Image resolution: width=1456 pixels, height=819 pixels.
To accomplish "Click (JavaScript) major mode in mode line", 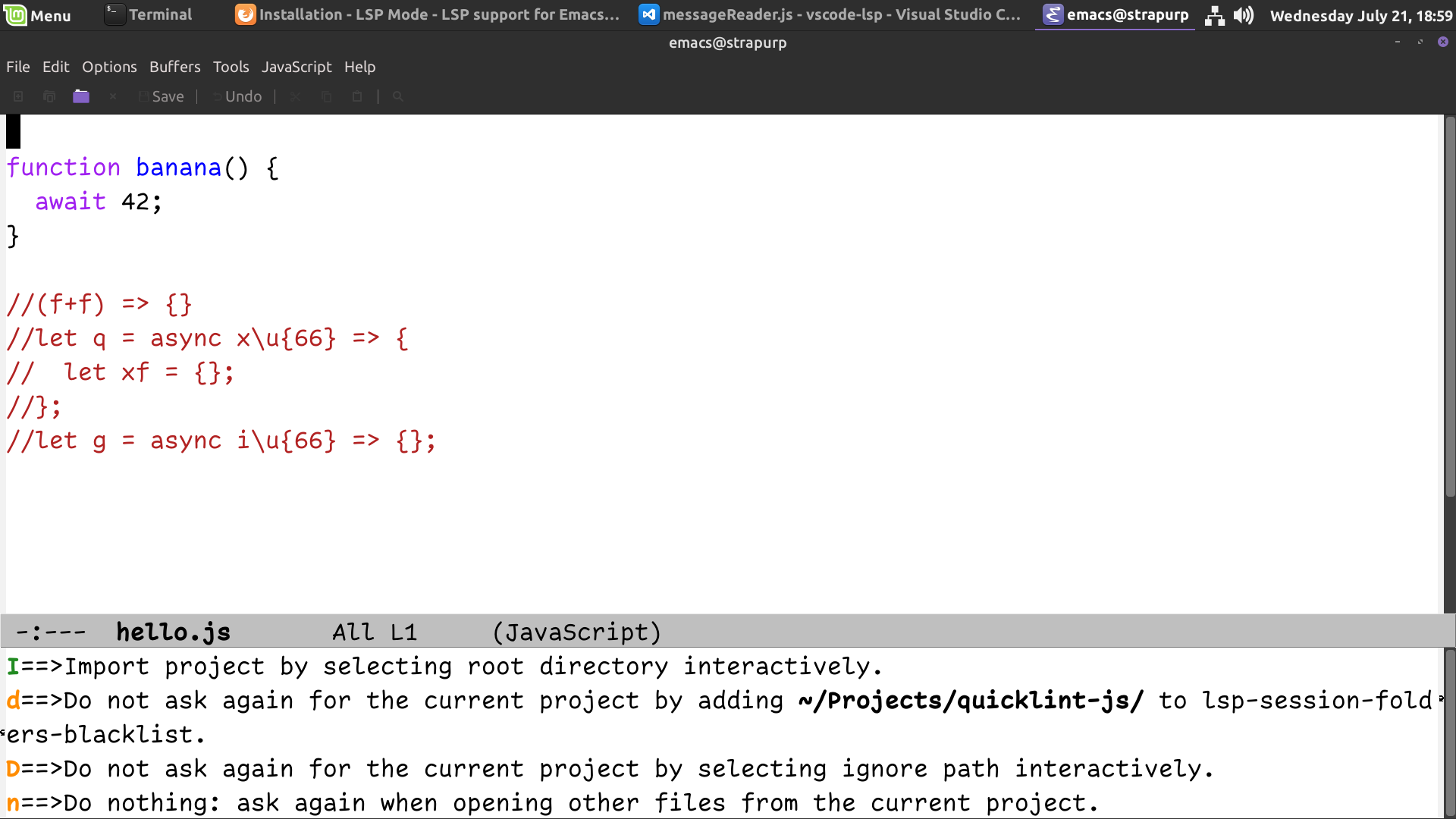I will coord(577,632).
